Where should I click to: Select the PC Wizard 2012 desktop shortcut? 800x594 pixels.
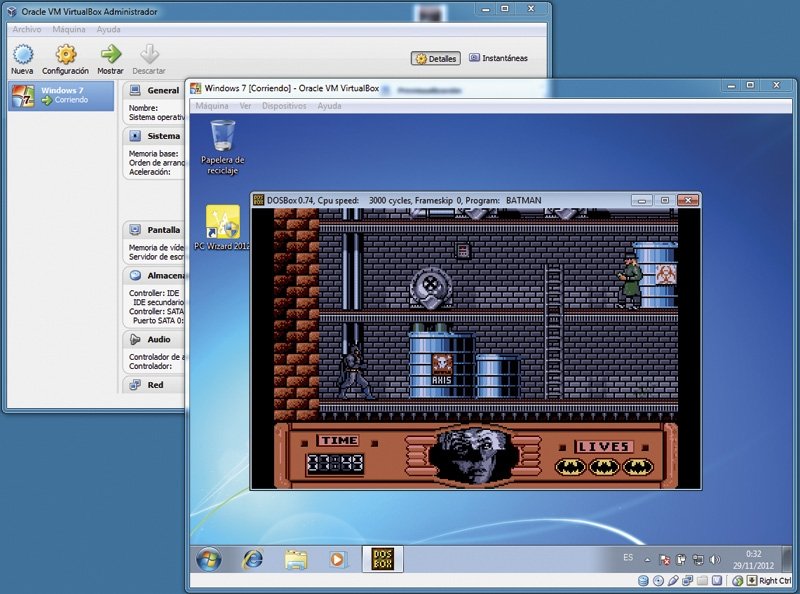222,228
